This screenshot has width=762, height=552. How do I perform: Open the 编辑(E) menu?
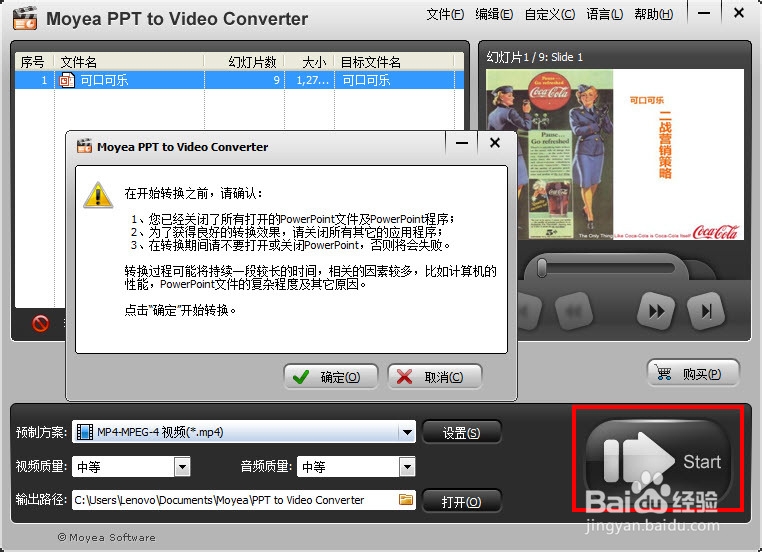coord(494,15)
